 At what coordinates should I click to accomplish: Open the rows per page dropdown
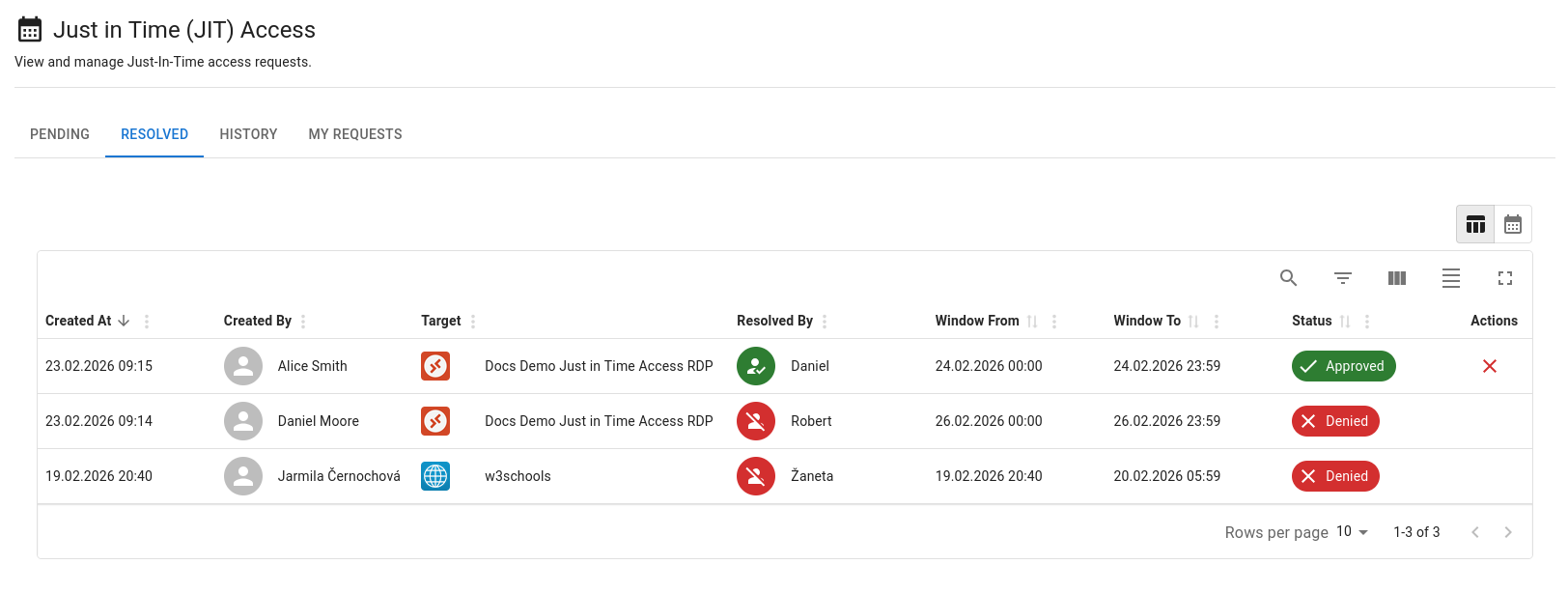pos(1352,532)
